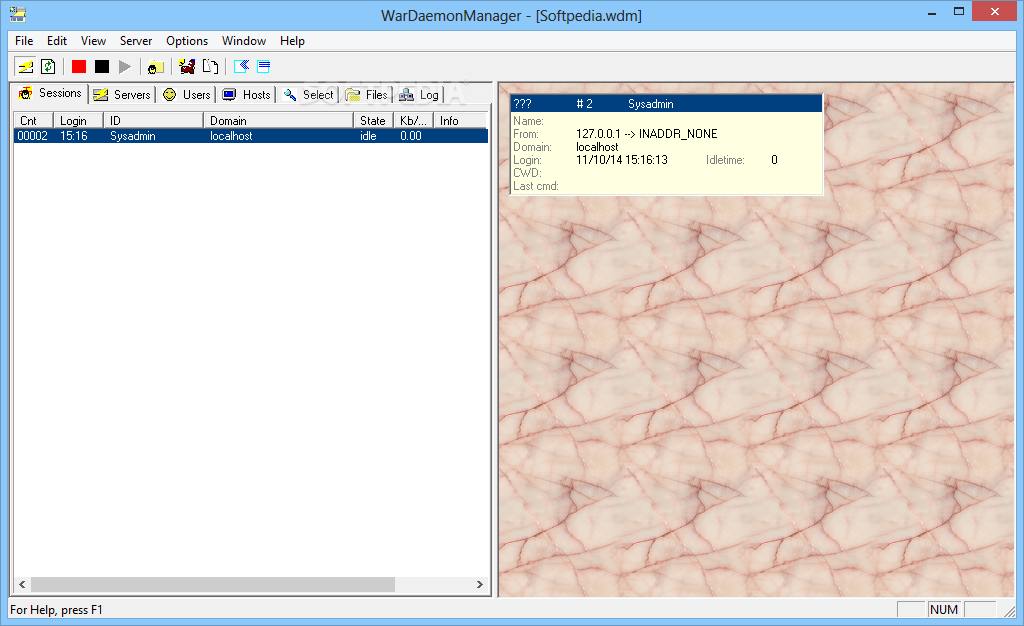The height and width of the screenshot is (626, 1024).
Task: Click the lightning bolt connect toolbar icon
Action: (x=25, y=67)
